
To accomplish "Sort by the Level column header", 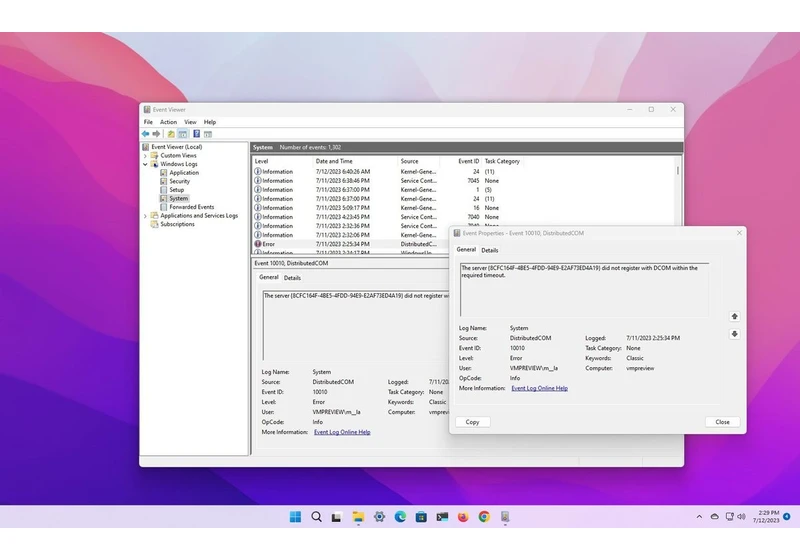I will click(282, 161).
